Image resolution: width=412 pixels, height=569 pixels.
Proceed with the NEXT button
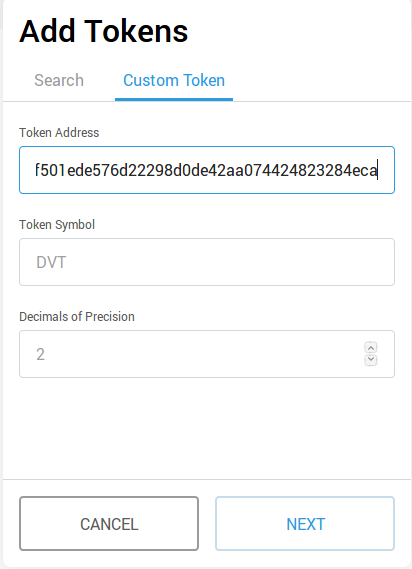(x=305, y=524)
